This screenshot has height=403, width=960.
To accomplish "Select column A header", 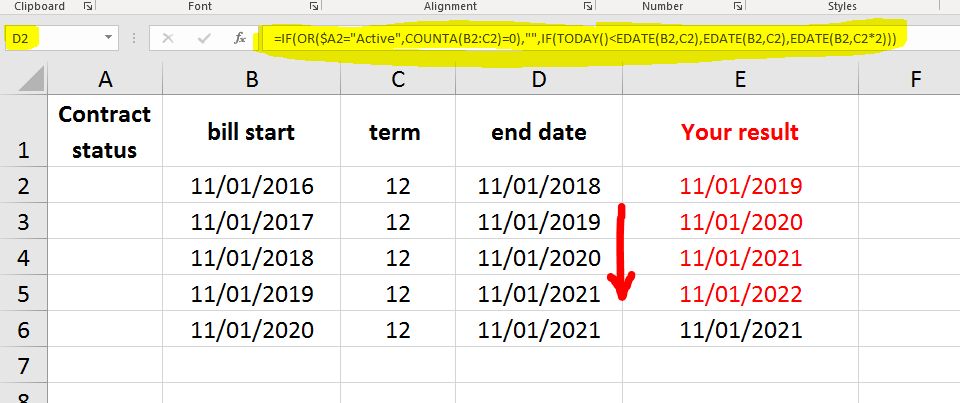I will click(x=105, y=80).
